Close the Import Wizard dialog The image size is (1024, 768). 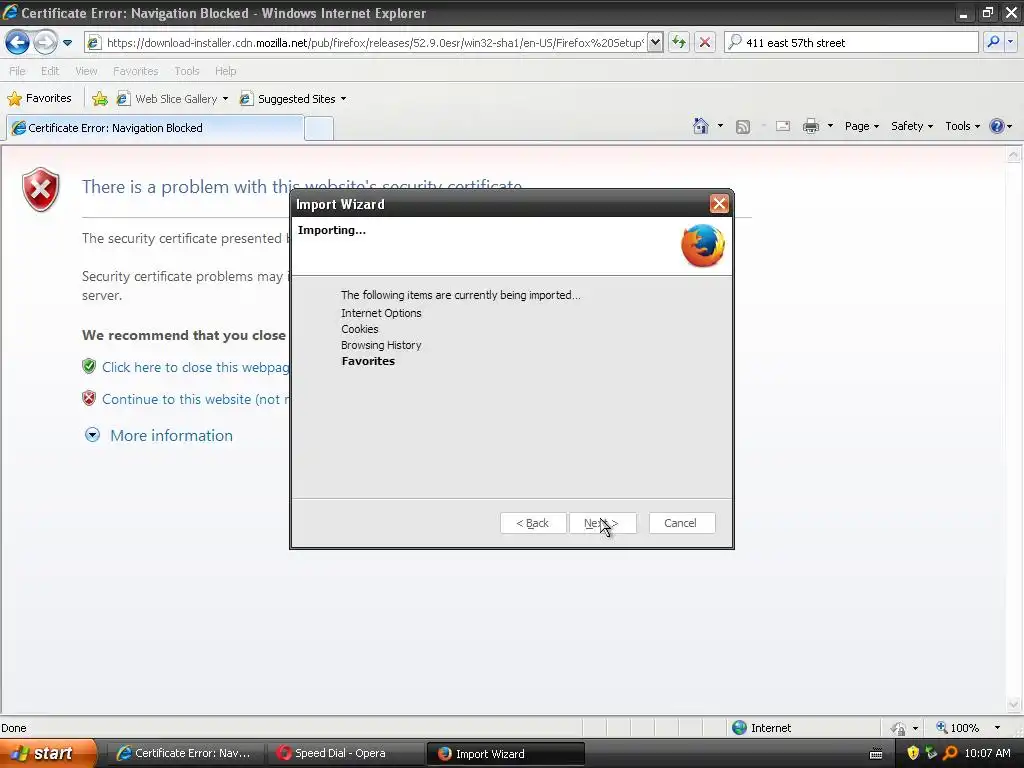719,204
